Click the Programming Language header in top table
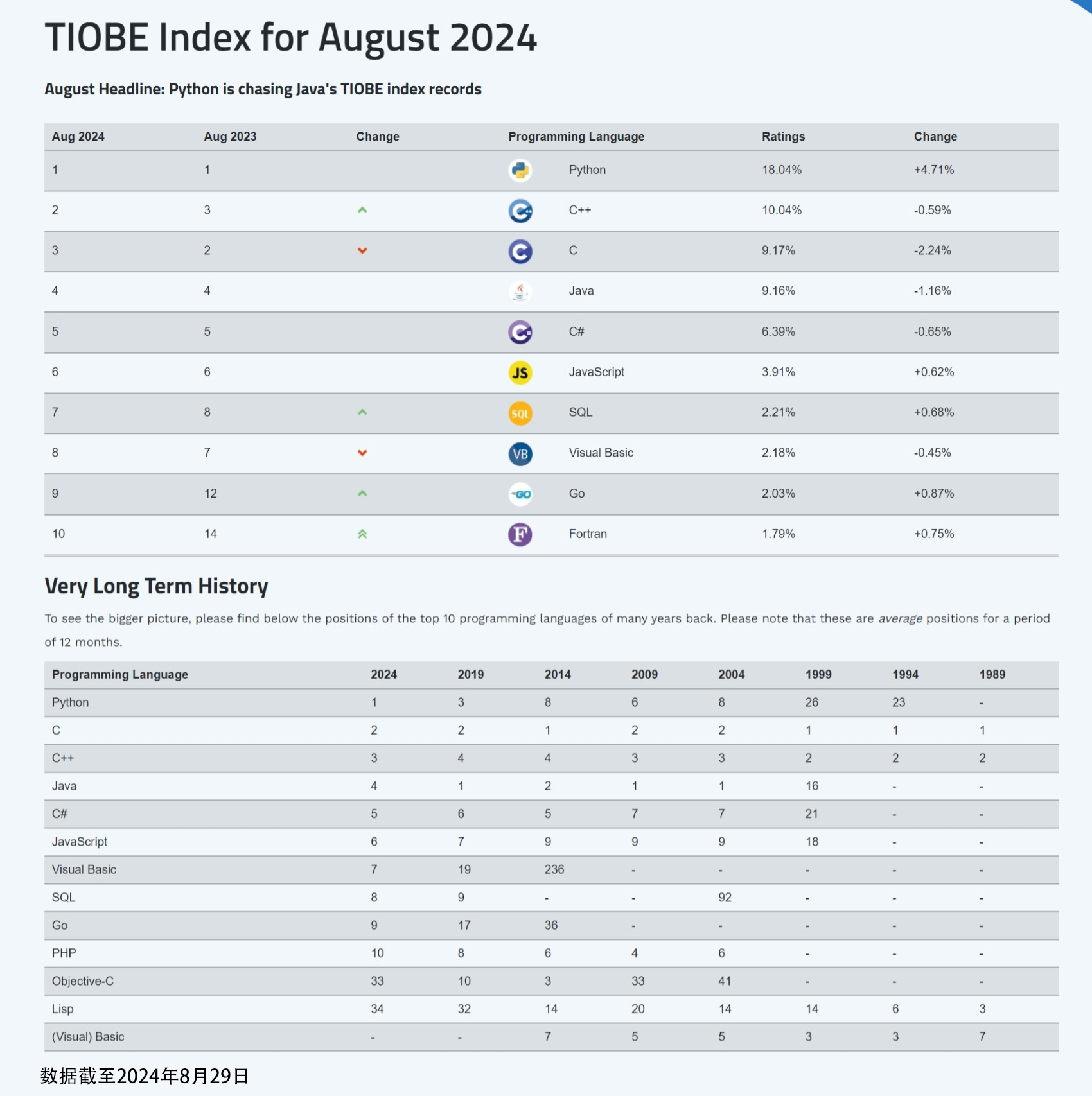 click(x=576, y=136)
